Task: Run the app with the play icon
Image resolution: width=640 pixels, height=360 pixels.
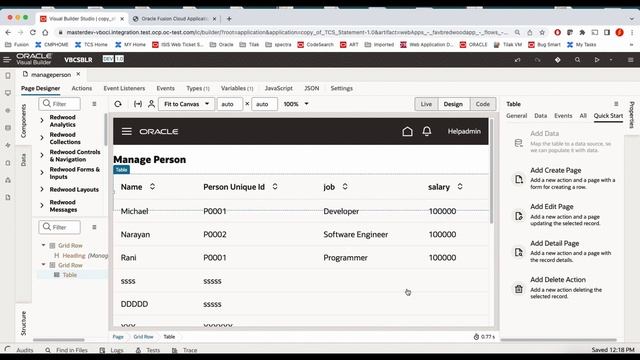Action: 597,60
